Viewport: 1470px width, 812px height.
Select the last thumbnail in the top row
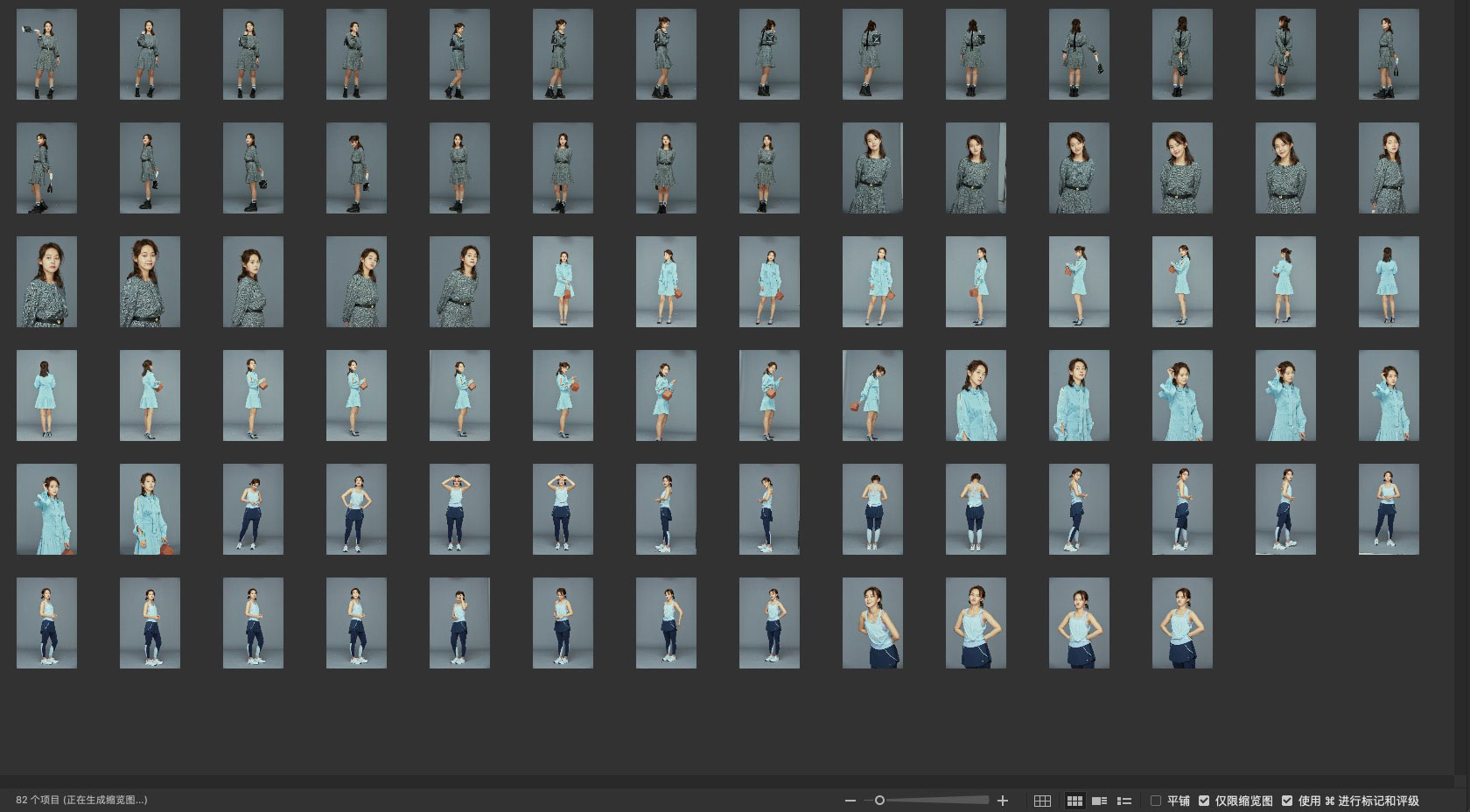[1389, 54]
